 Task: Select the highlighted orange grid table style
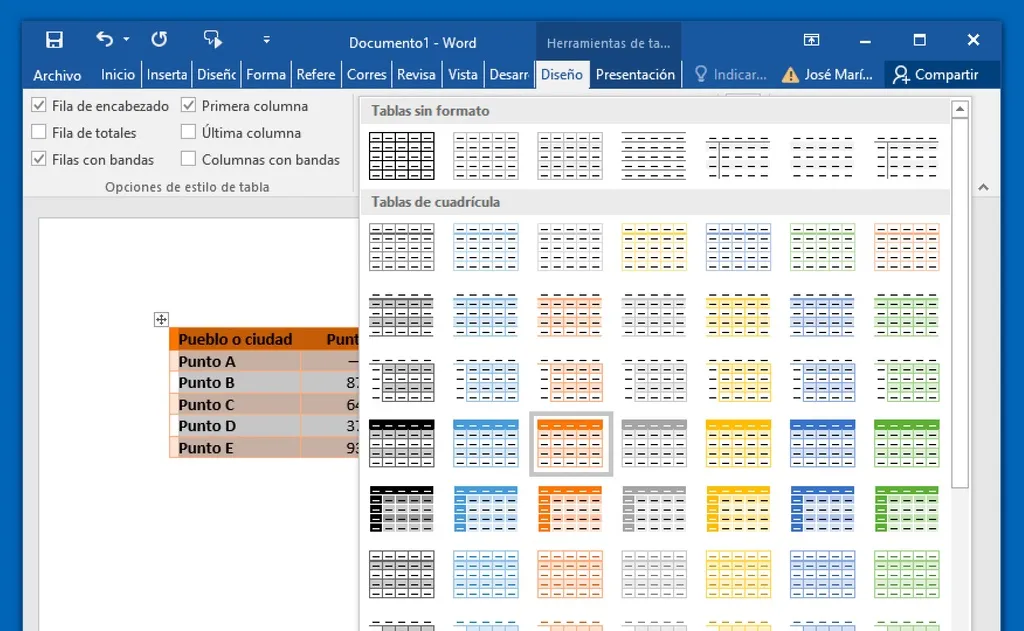[569, 443]
